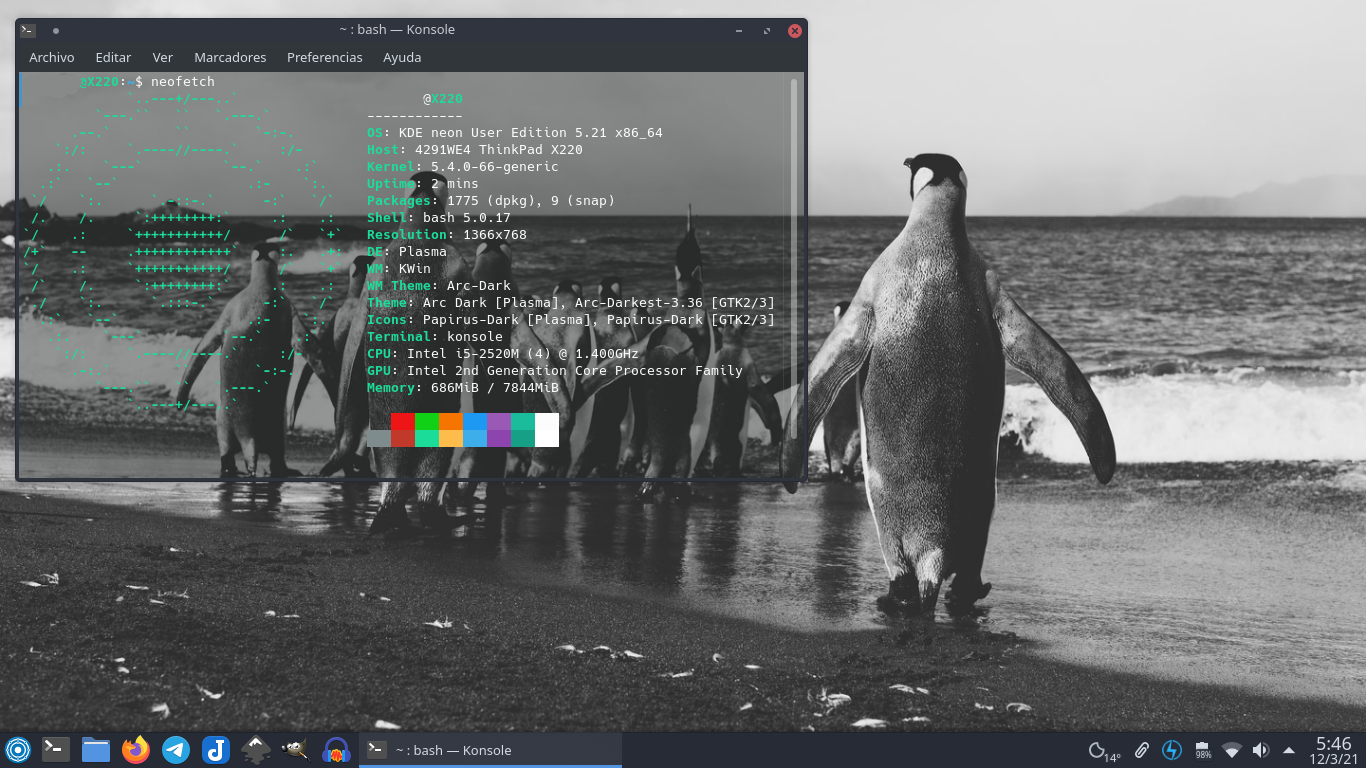Open the Marcadores menu
1366x768 pixels.
(230, 58)
